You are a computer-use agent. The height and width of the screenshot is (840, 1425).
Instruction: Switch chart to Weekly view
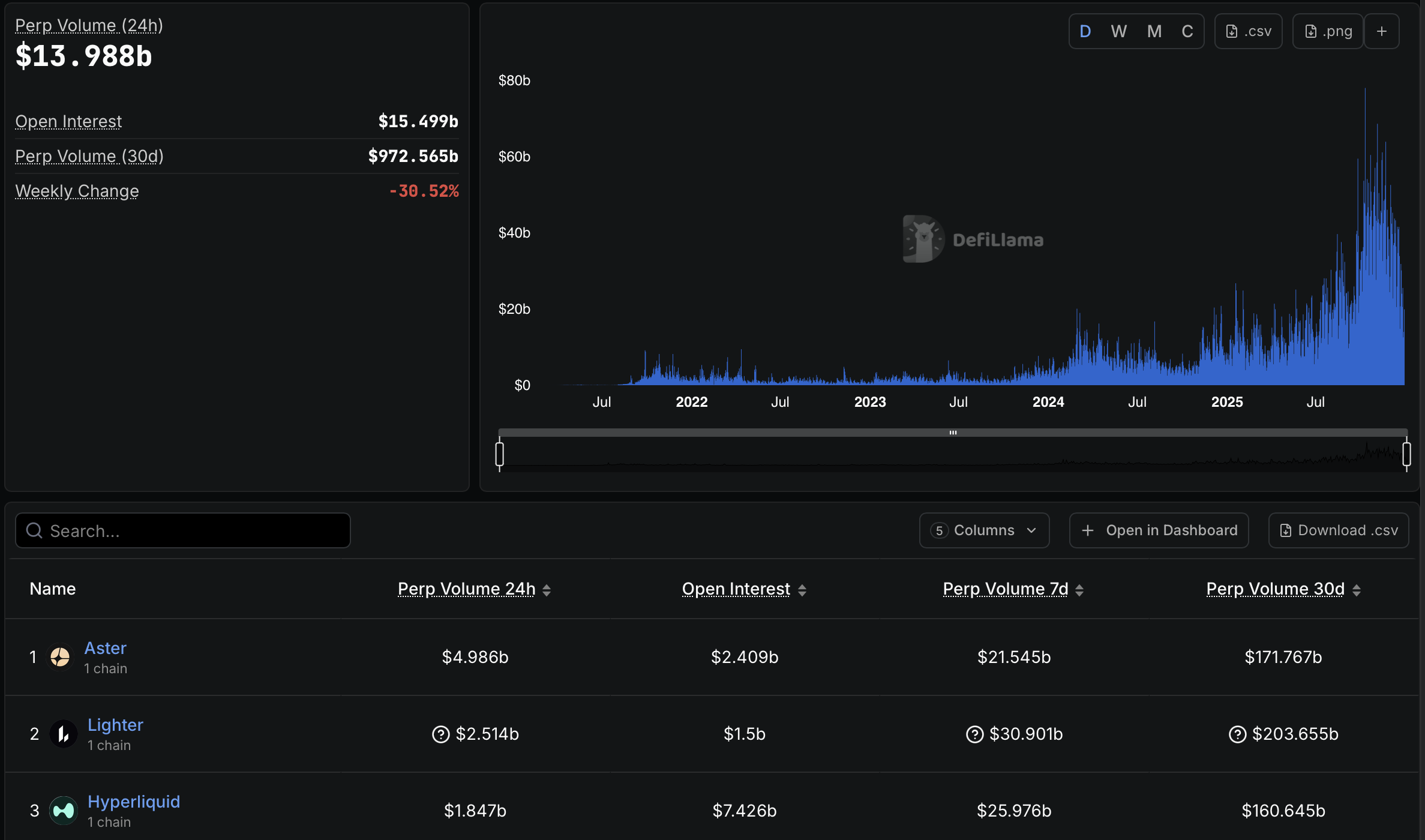1118,31
